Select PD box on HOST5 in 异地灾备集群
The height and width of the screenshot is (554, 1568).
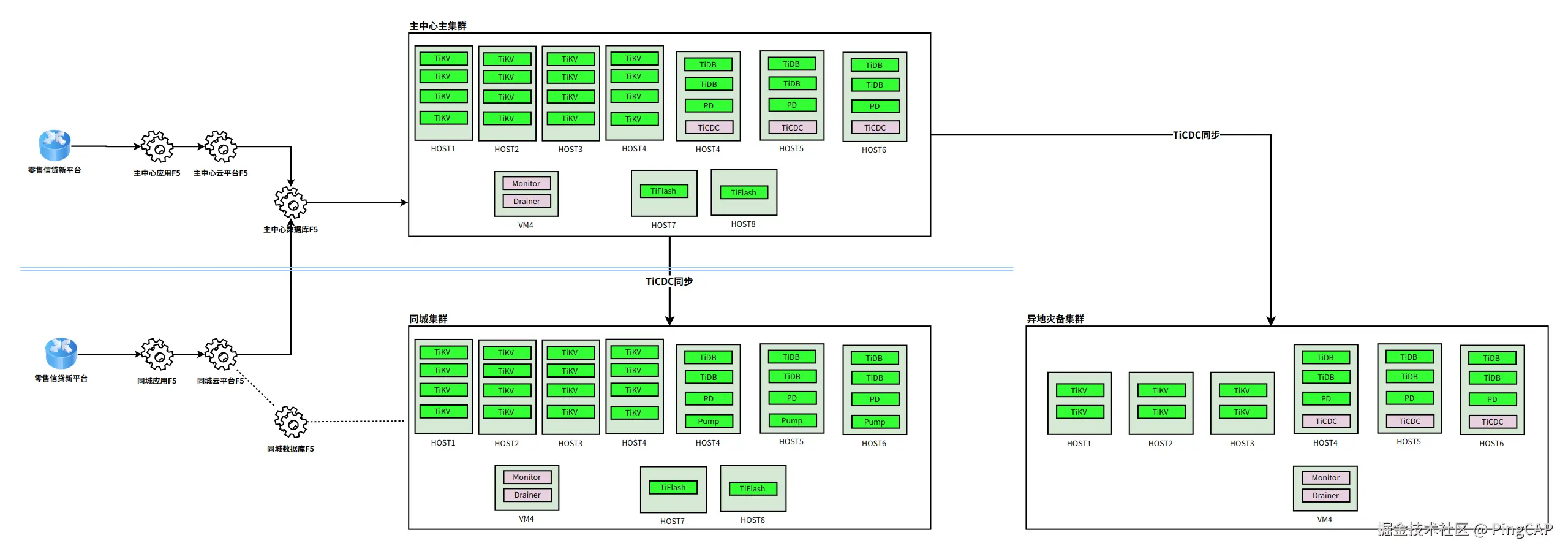point(1410,398)
